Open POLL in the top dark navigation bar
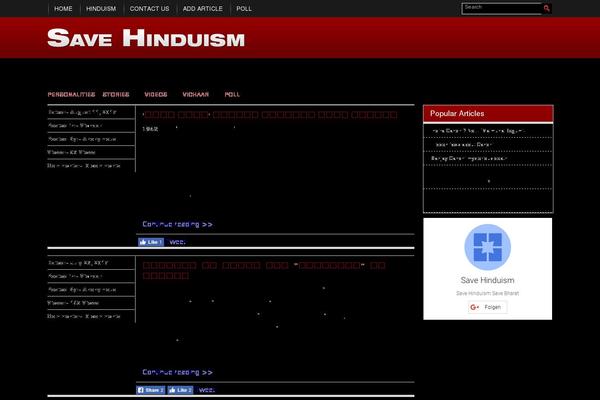This screenshot has width=600, height=400. coord(244,8)
